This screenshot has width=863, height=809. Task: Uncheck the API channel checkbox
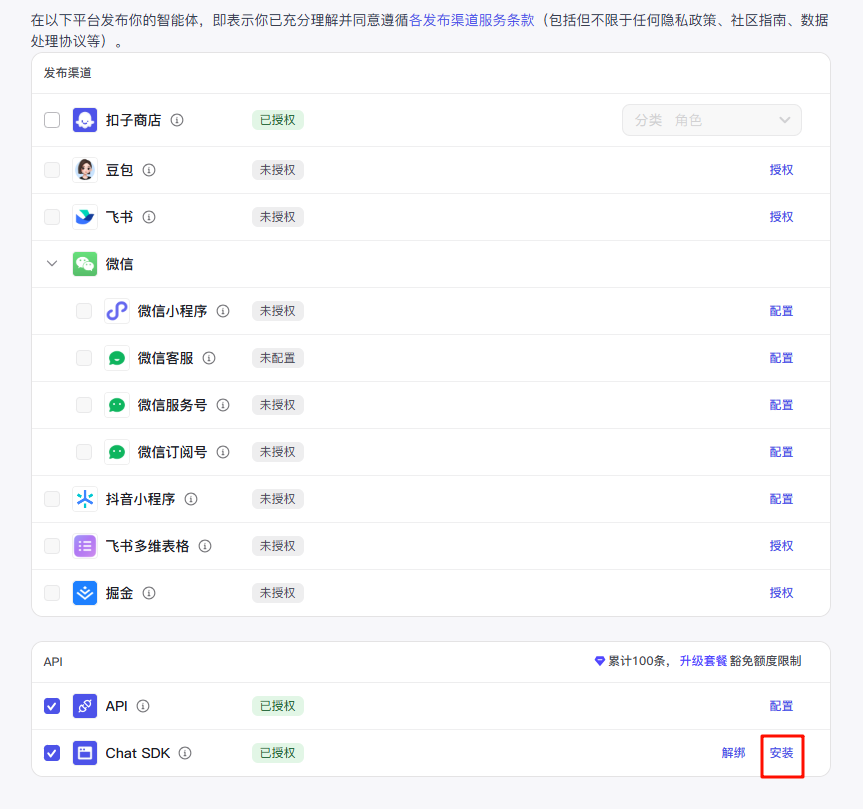[x=52, y=706]
